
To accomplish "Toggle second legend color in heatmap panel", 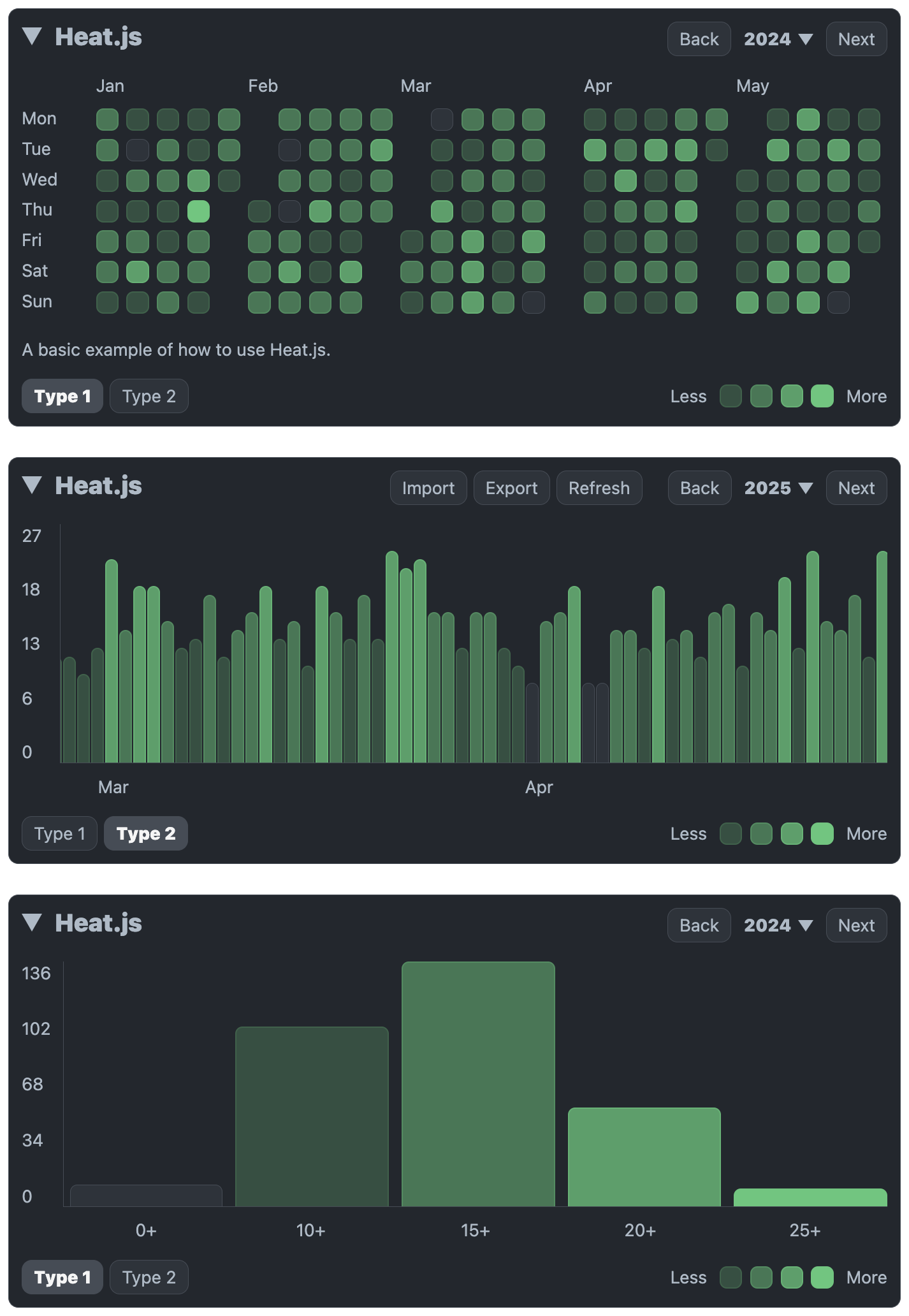I will [x=761, y=396].
